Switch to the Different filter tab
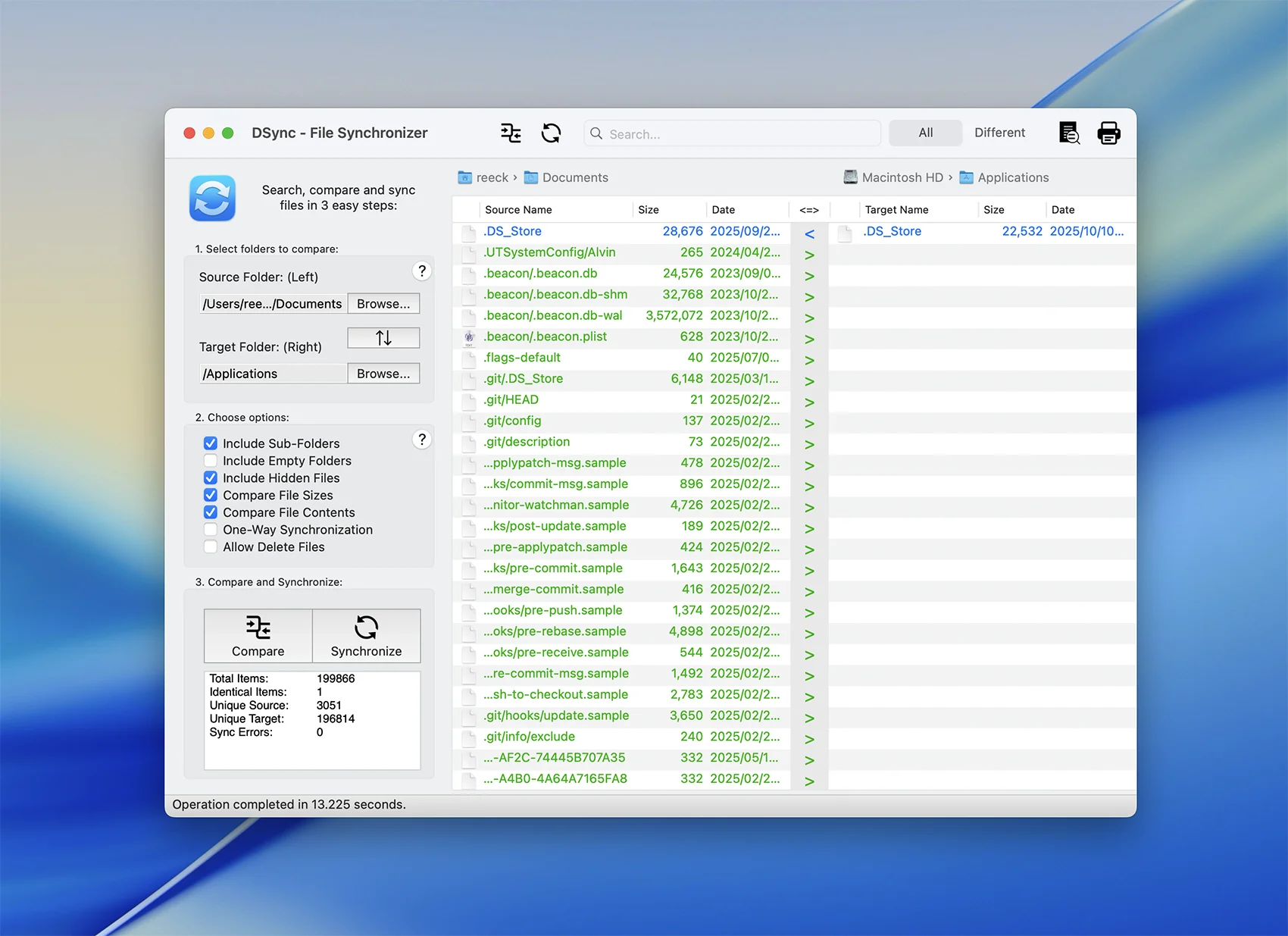 (999, 133)
